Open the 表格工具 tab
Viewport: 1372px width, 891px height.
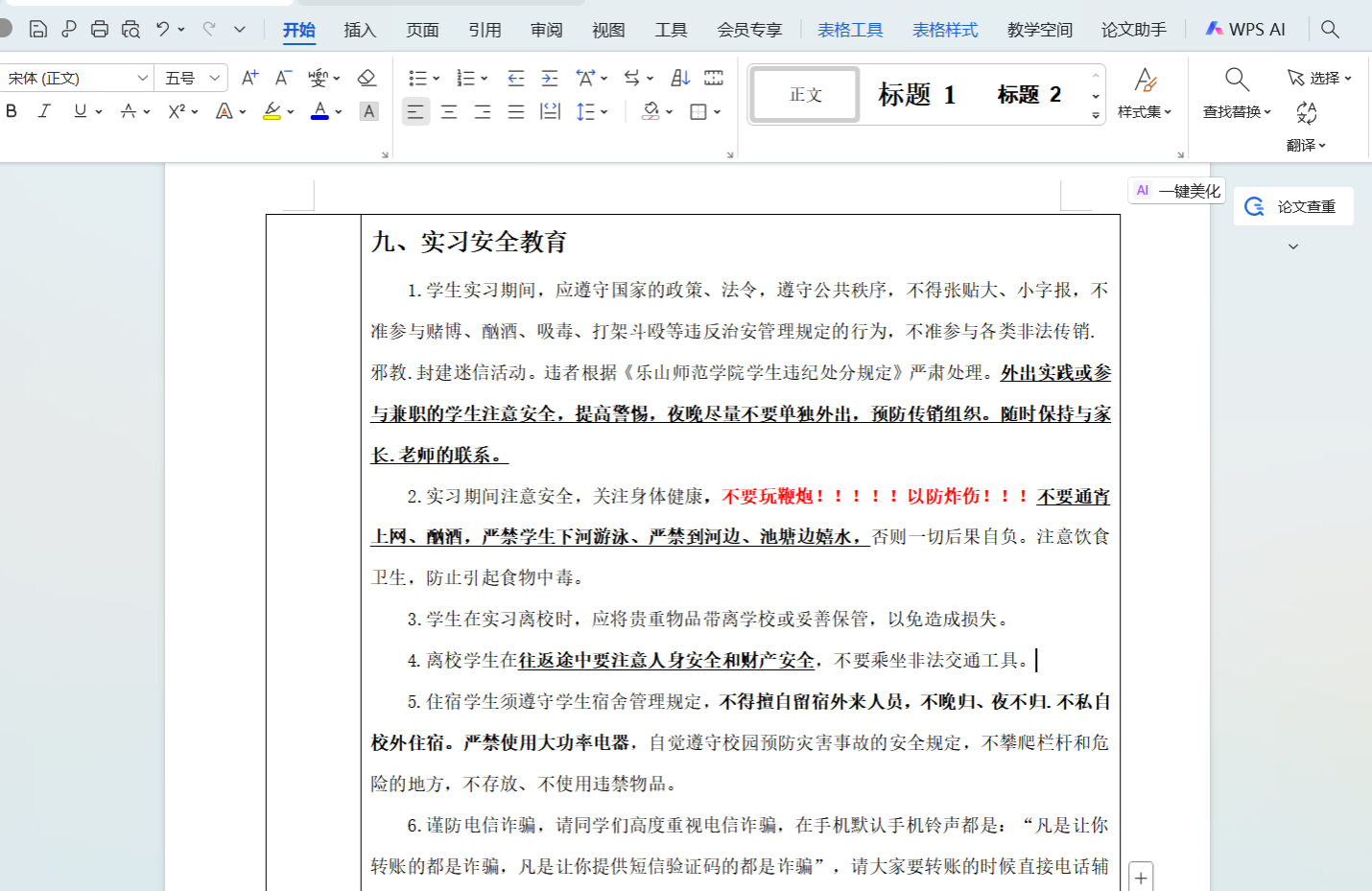point(849,30)
